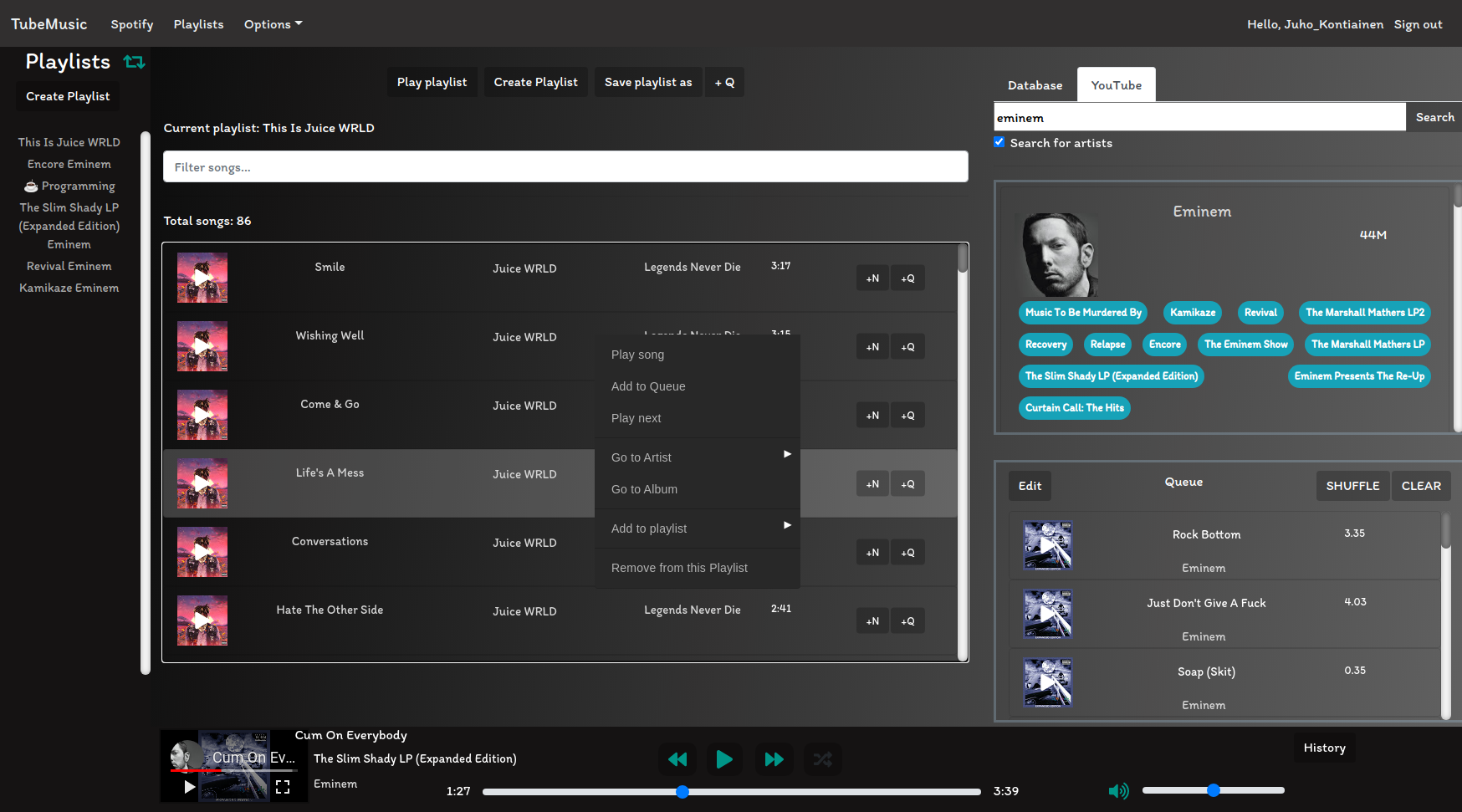
Task: Choose Add to Queue in context menu
Action: [698, 386]
